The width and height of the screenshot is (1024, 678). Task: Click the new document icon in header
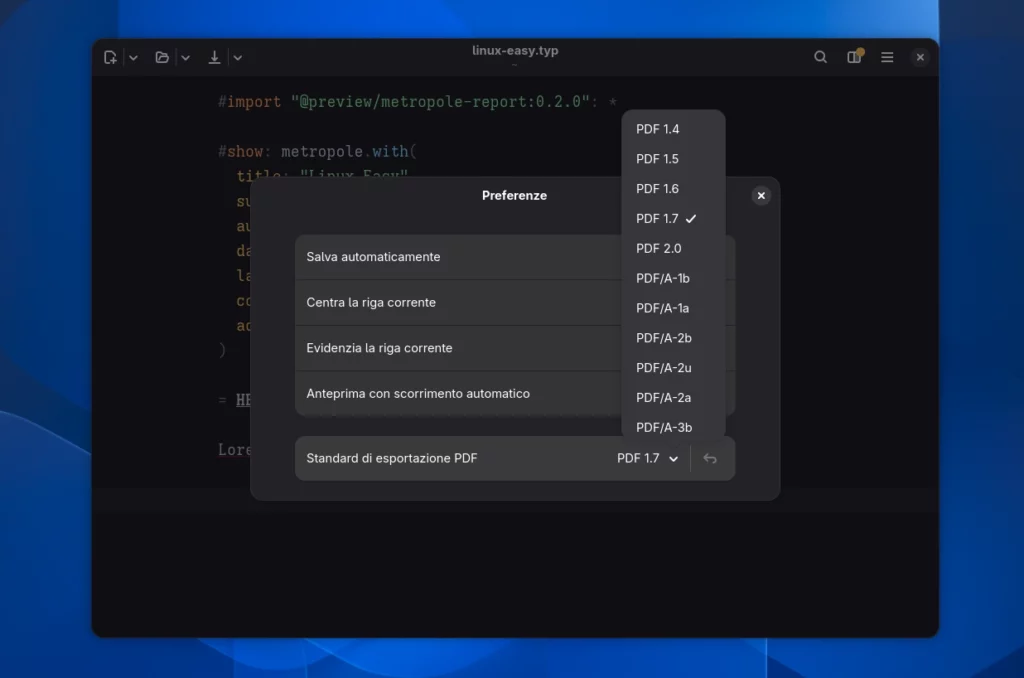pos(110,57)
